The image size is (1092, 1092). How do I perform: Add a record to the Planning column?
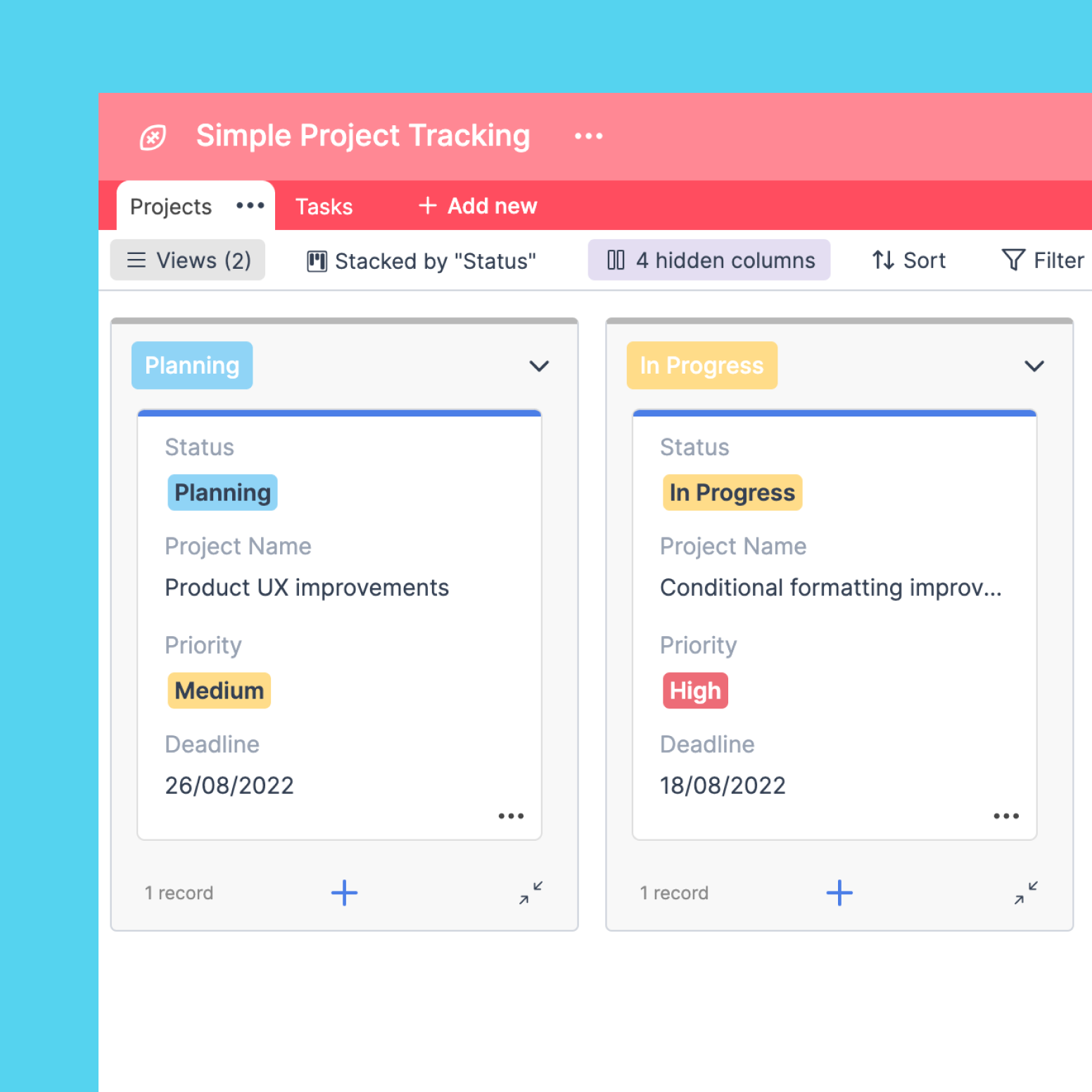tap(344, 893)
